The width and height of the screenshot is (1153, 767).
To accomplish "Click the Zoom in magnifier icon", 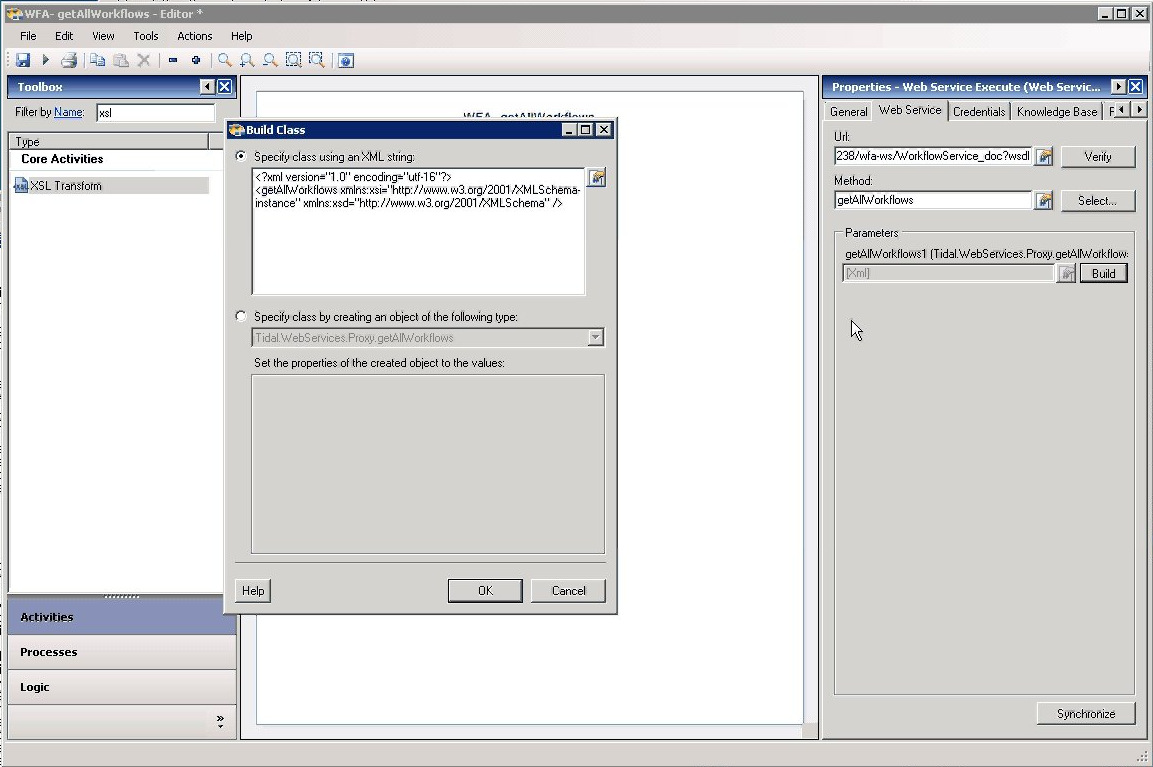I will (x=247, y=60).
